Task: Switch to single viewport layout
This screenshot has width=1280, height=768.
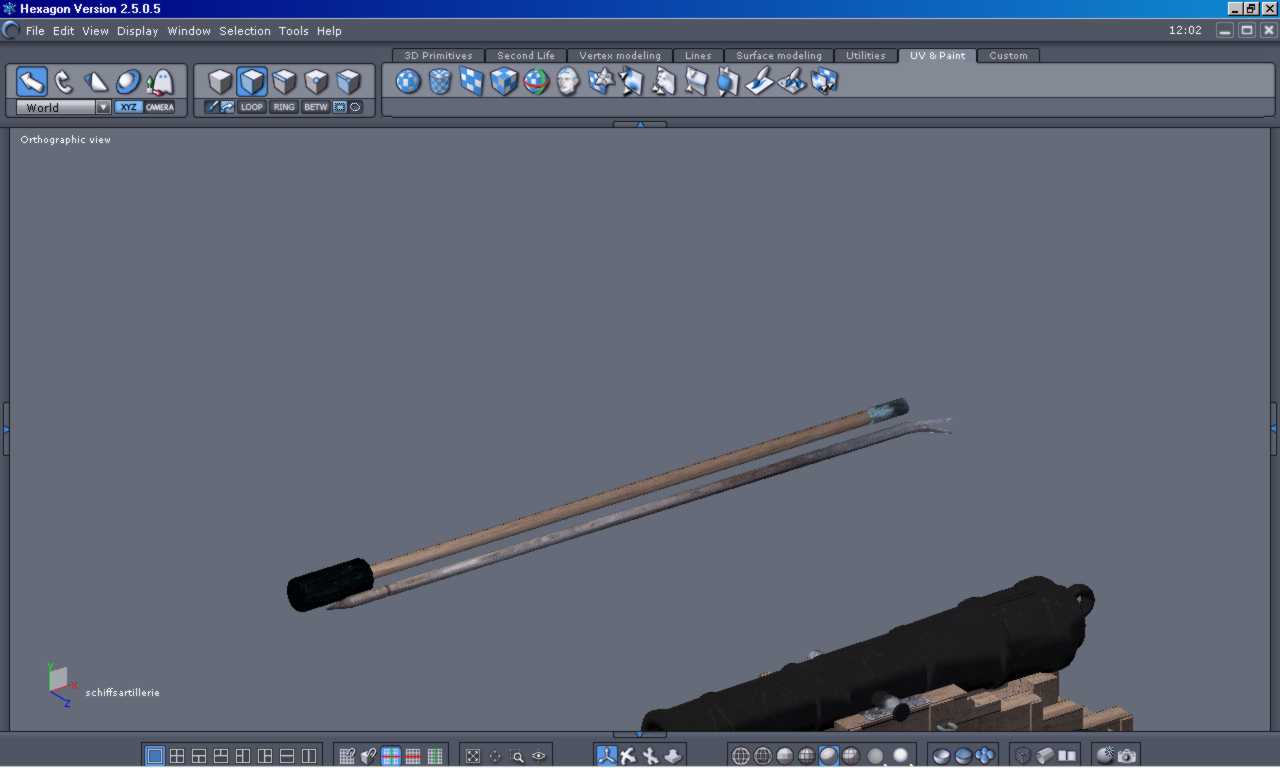Action: point(155,756)
